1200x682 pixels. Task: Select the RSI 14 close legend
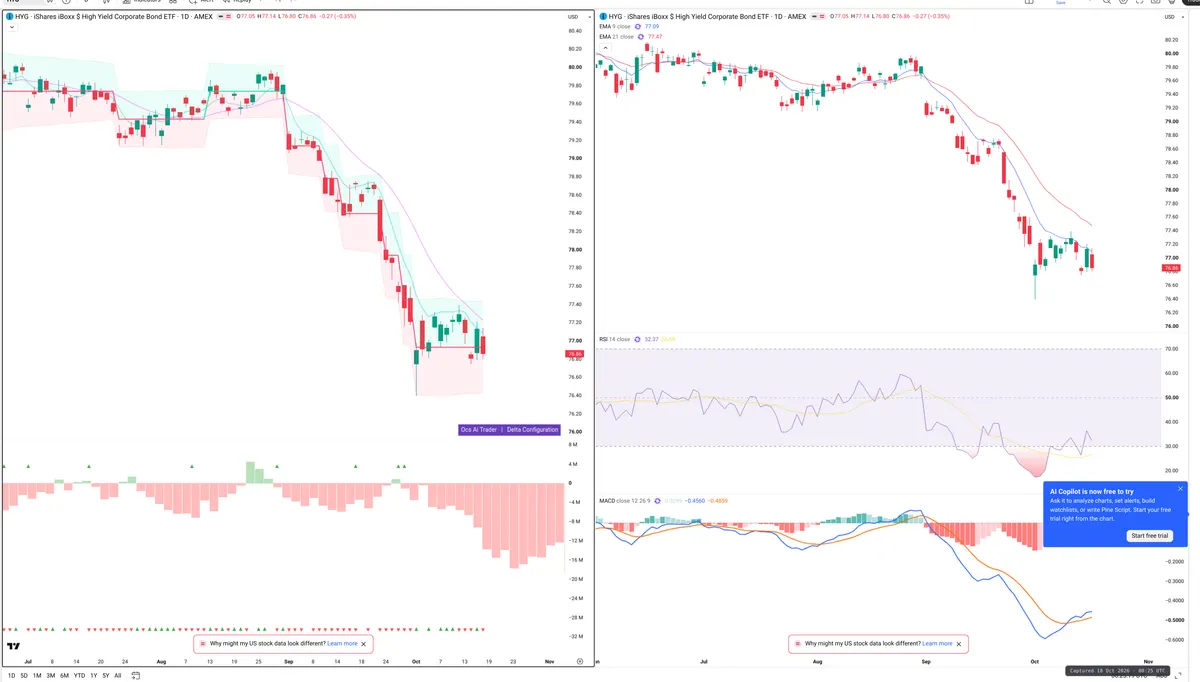614,339
